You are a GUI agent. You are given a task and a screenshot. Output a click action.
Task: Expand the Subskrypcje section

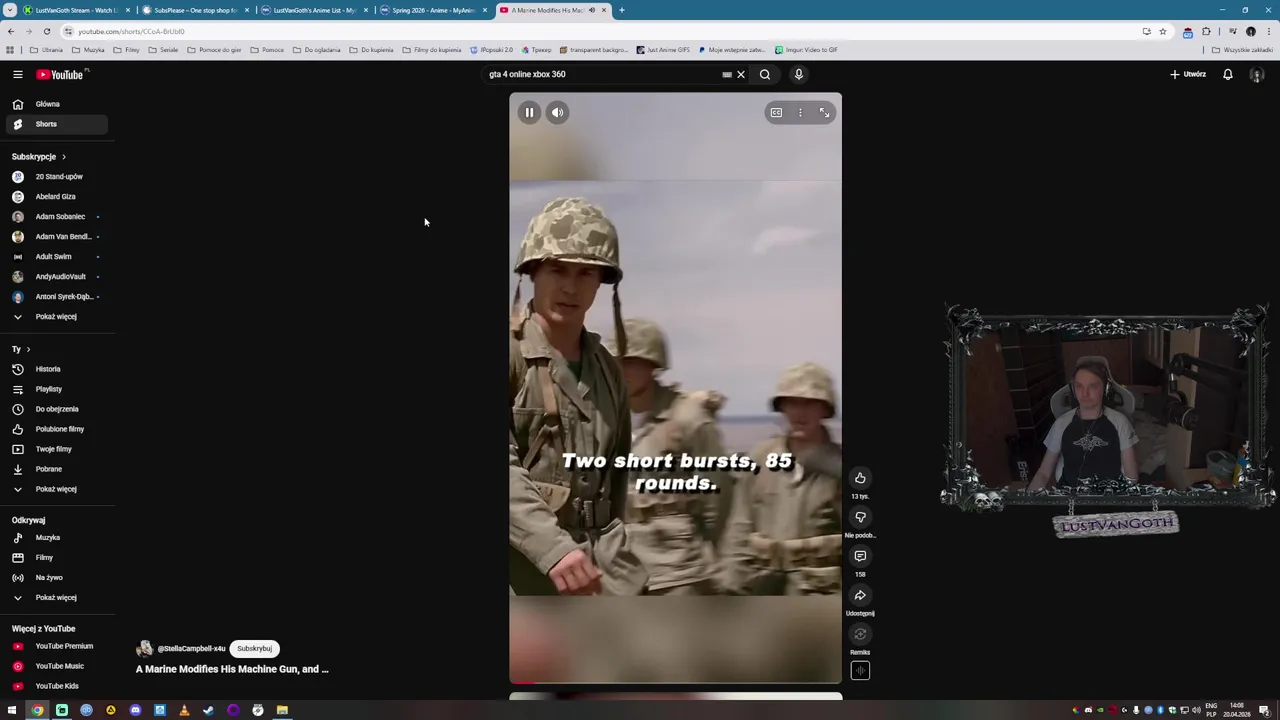click(39, 157)
